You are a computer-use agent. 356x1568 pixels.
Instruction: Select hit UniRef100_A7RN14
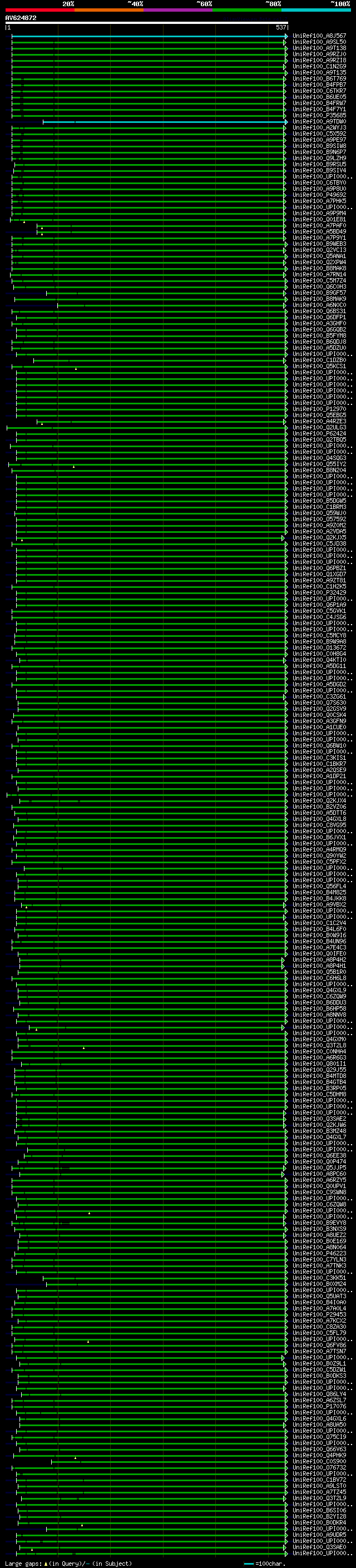point(319,275)
